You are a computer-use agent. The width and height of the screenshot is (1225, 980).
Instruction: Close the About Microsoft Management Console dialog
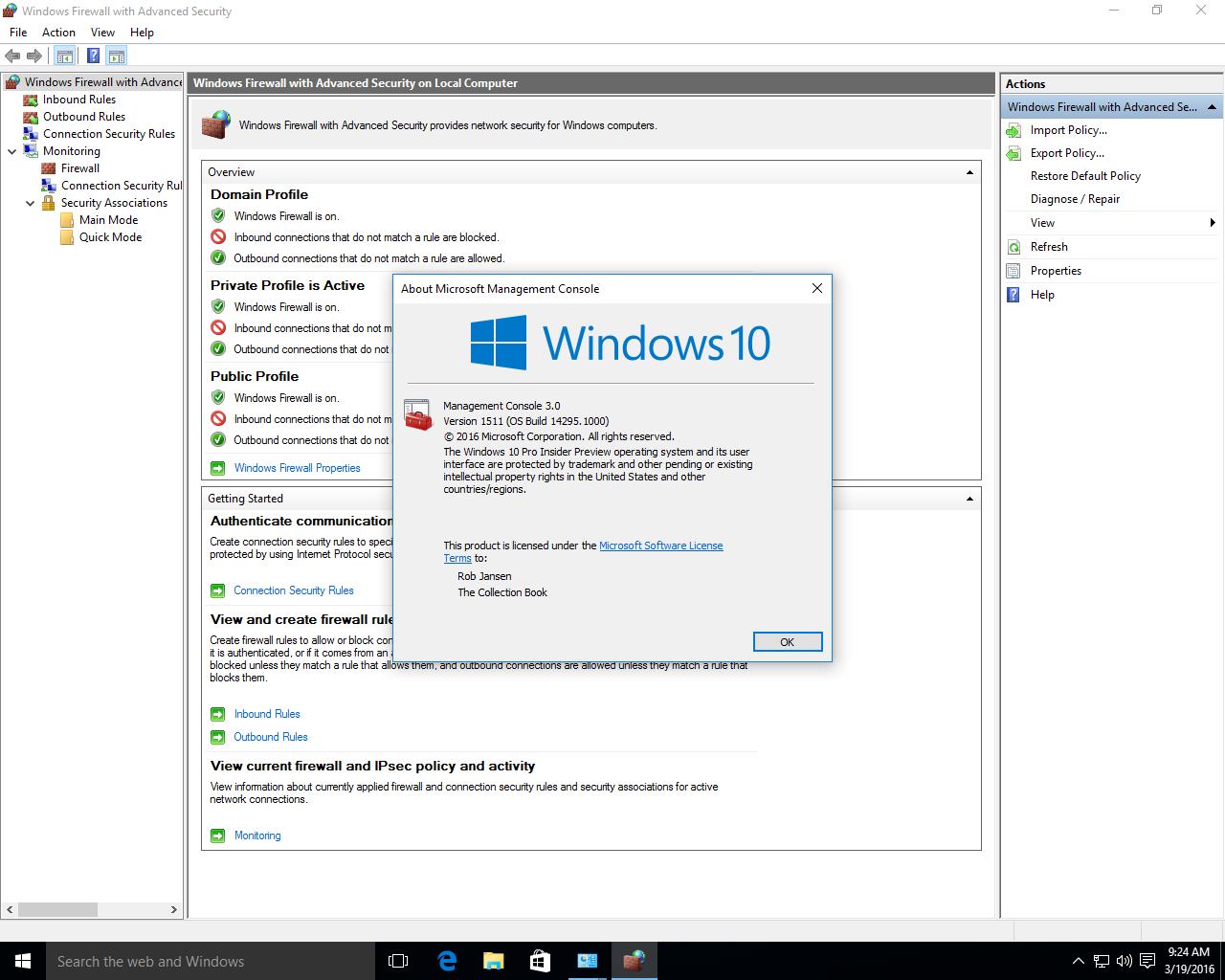[816, 288]
